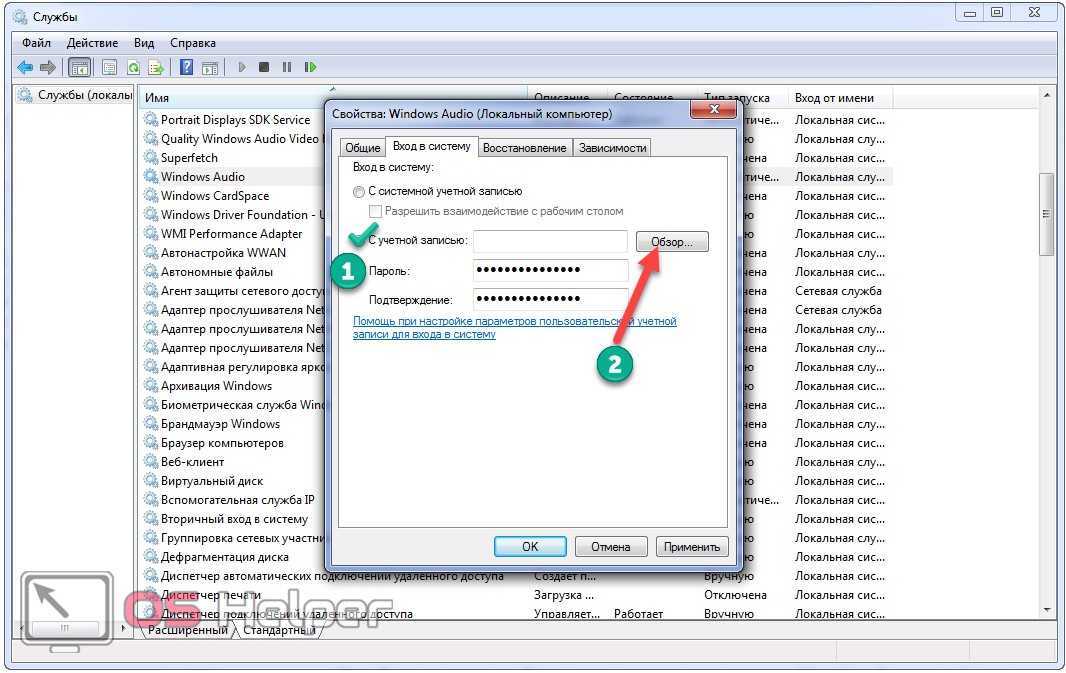Click the Refresh toolbar icon
1066x673 pixels.
pos(133,67)
